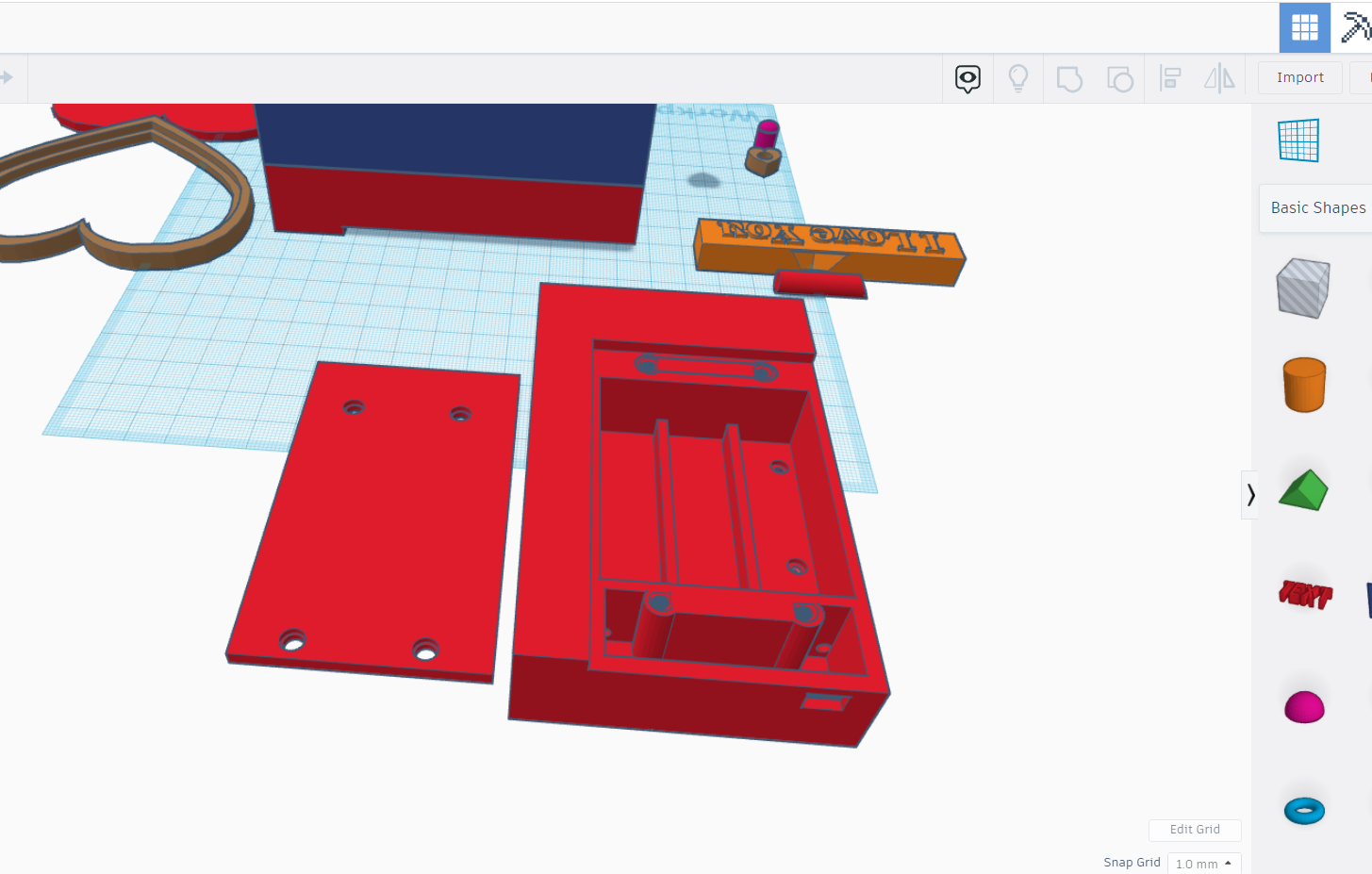Open the Basic Shapes dropdown
Viewport: 1372px width, 874px height.
1316,207
